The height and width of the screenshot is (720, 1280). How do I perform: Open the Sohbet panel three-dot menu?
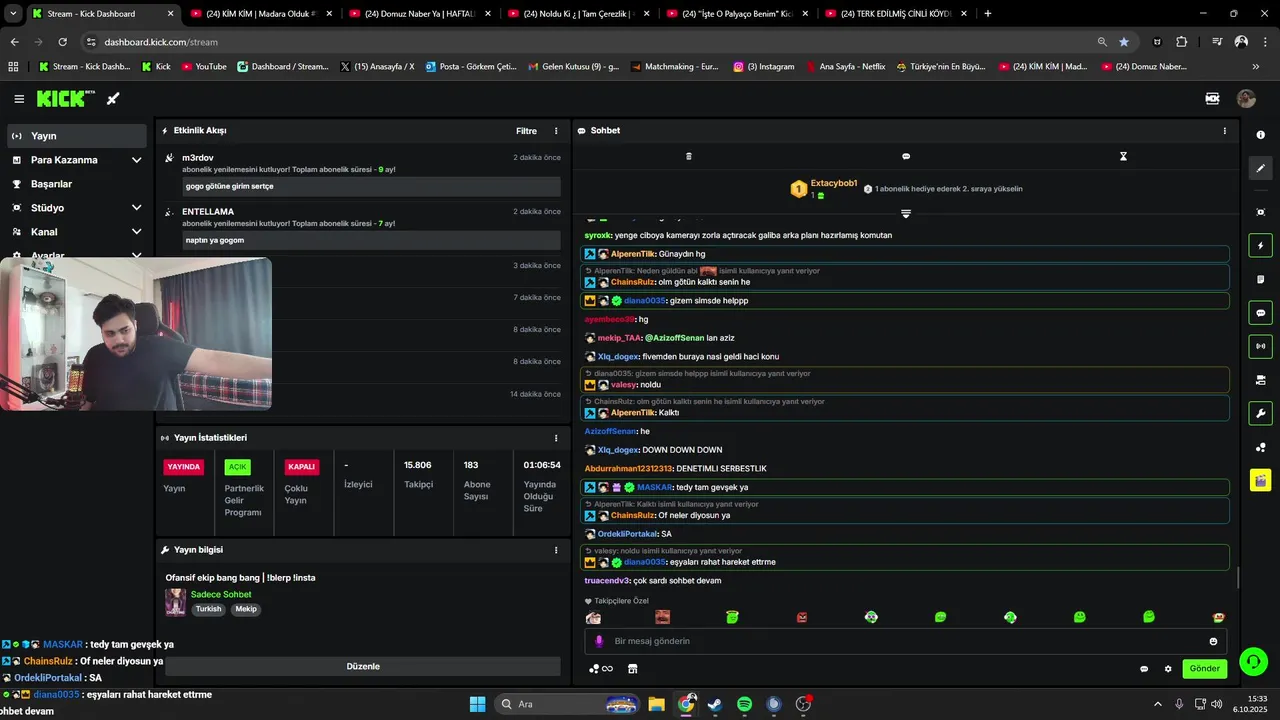[1224, 131]
